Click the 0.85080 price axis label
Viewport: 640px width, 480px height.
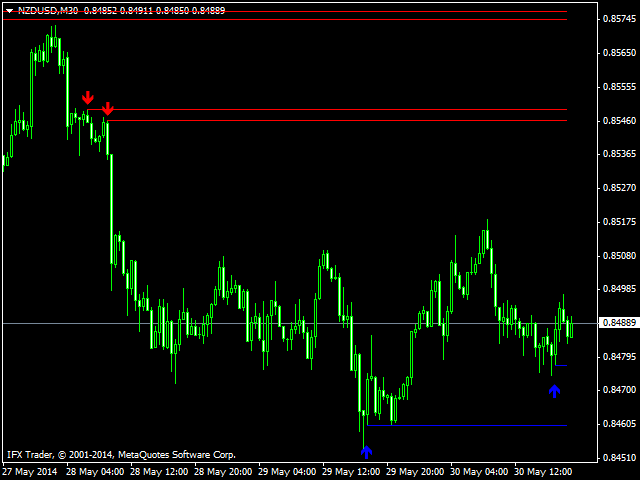coord(619,256)
